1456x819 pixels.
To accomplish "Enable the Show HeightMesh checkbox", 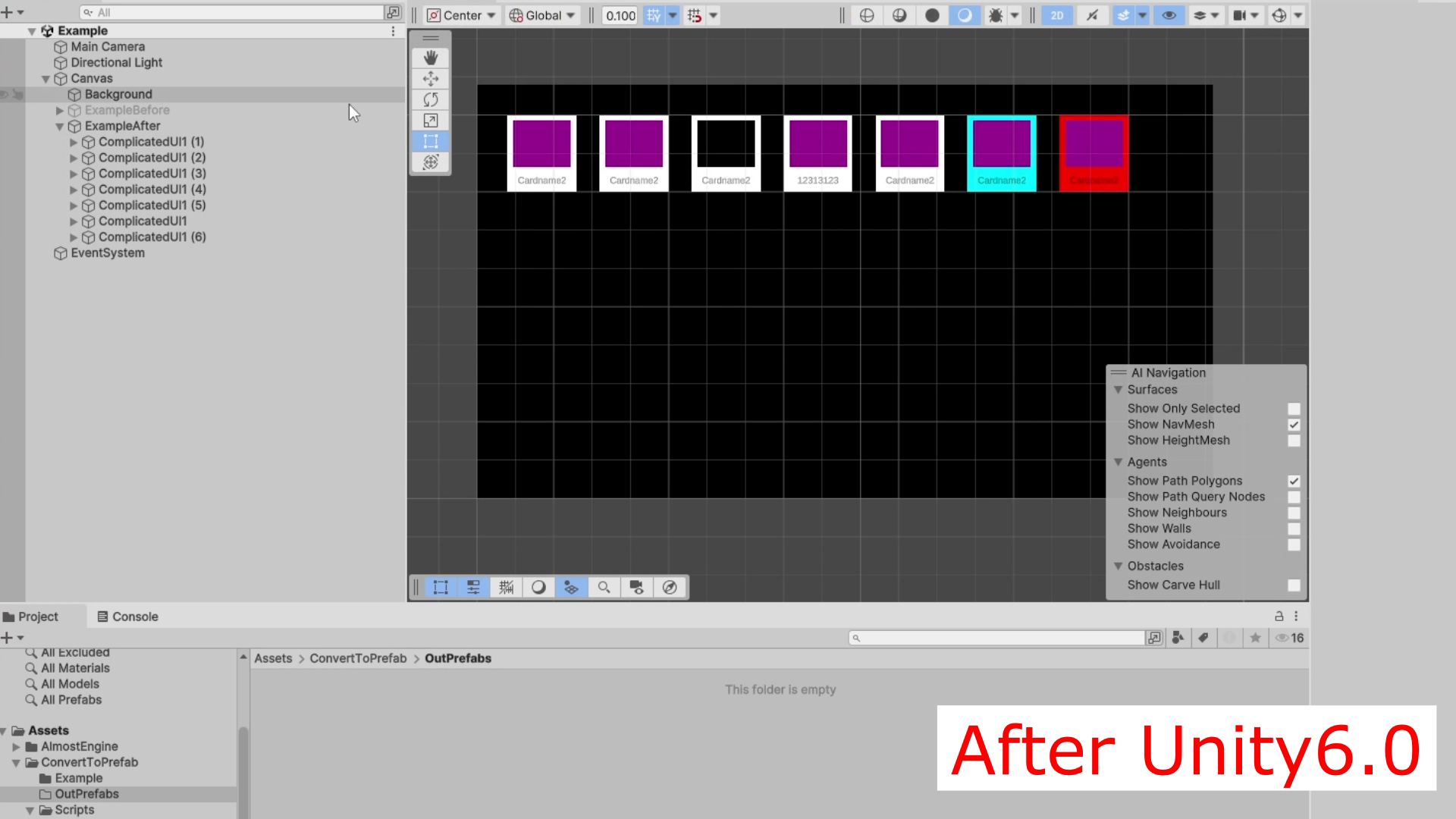I will click(1294, 441).
